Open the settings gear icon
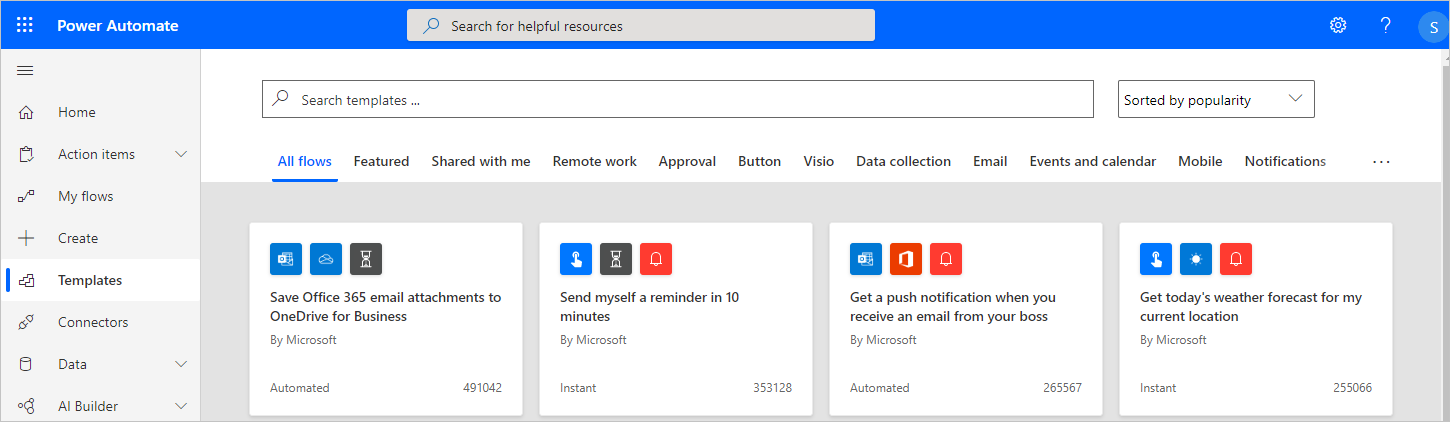1450x422 pixels. 1338,25
